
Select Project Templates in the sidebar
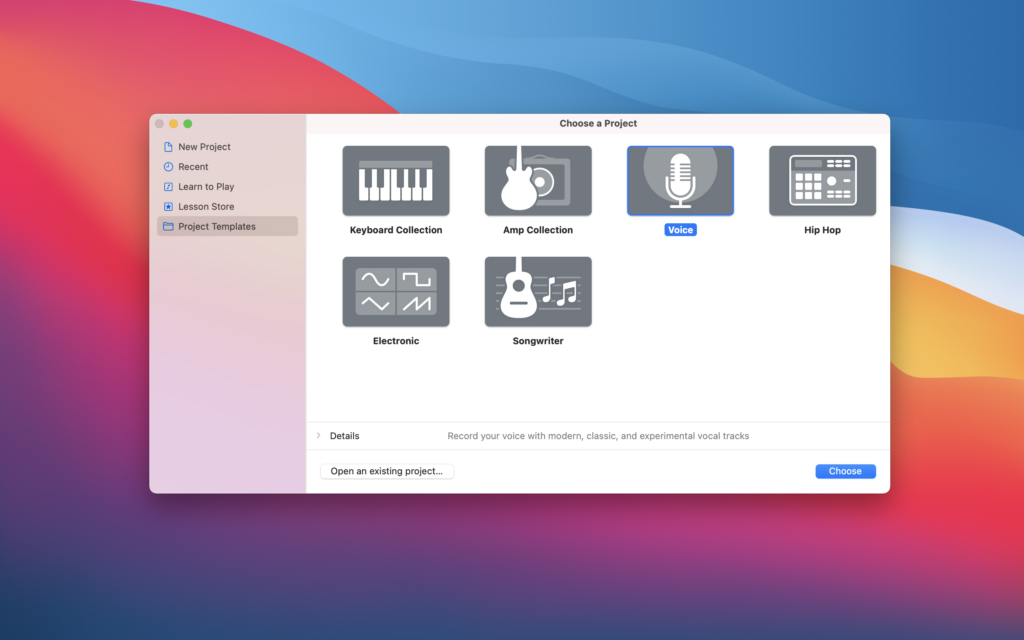coord(227,227)
